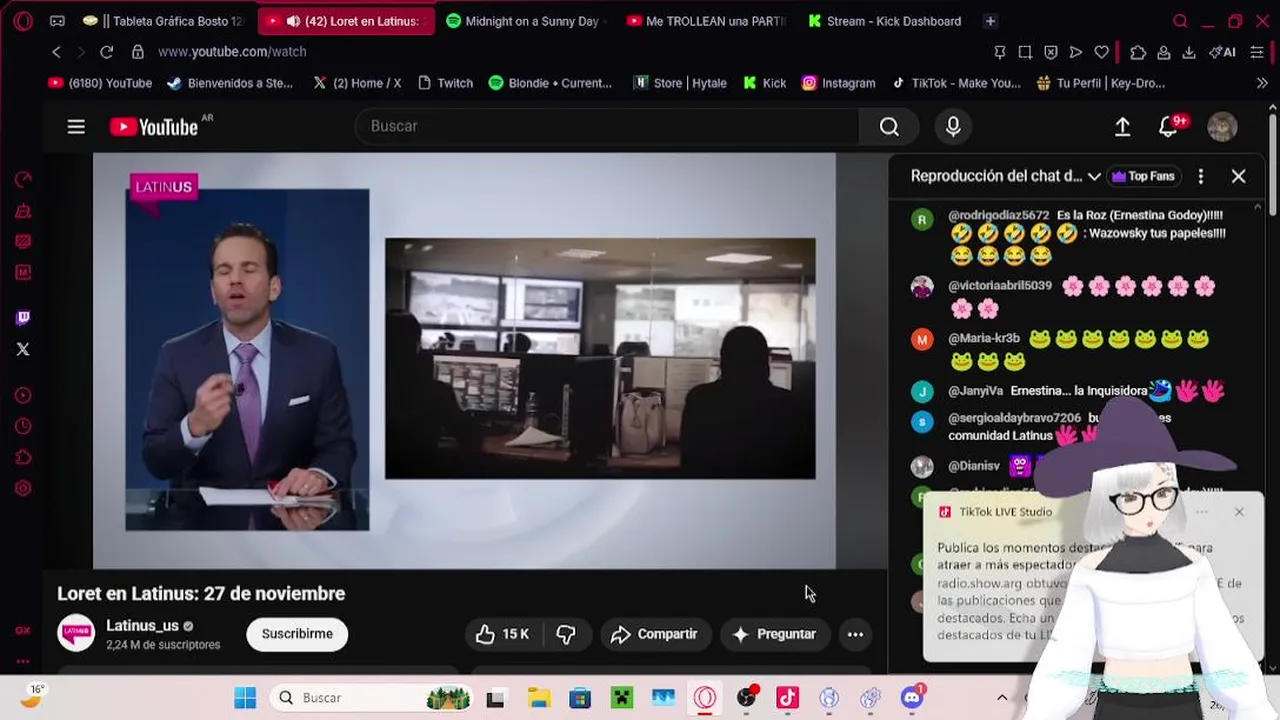This screenshot has width=1280, height=720.
Task: Go to the YouTube home logo
Action: (154, 127)
